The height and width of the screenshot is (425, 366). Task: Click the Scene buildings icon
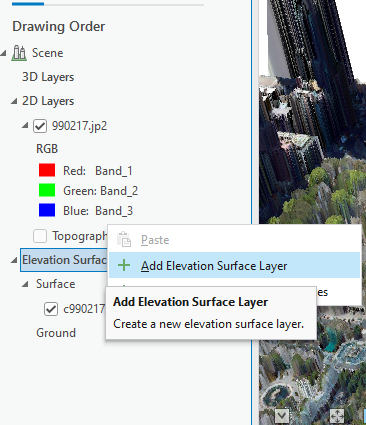click(19, 53)
